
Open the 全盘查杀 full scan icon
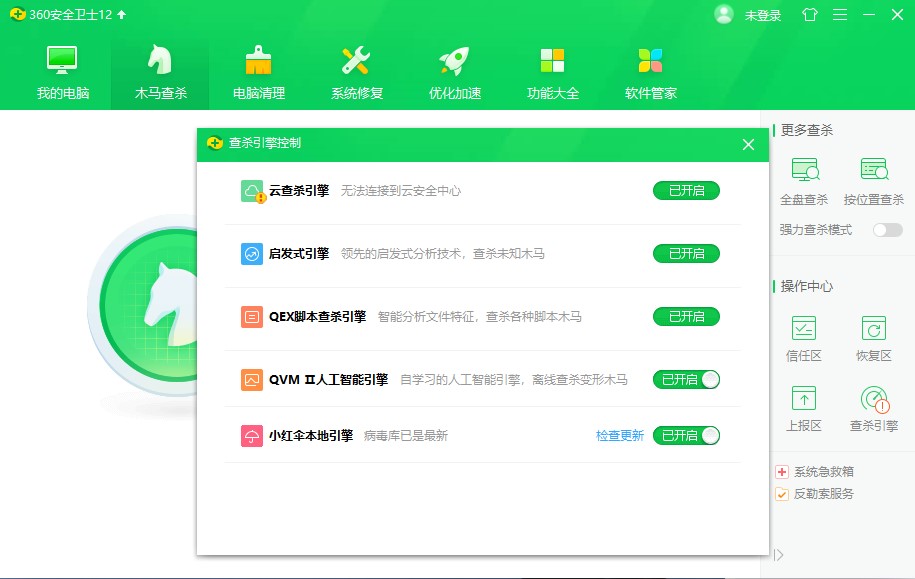pos(804,170)
